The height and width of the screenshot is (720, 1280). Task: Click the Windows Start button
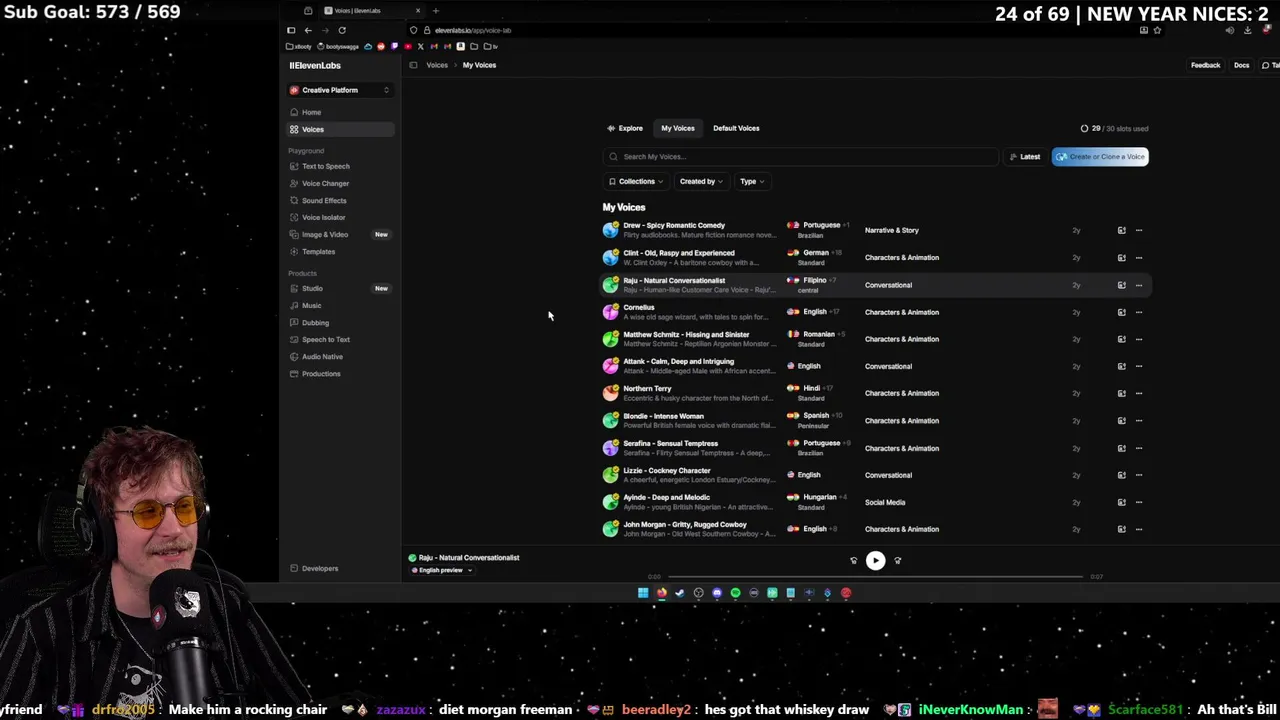click(643, 593)
